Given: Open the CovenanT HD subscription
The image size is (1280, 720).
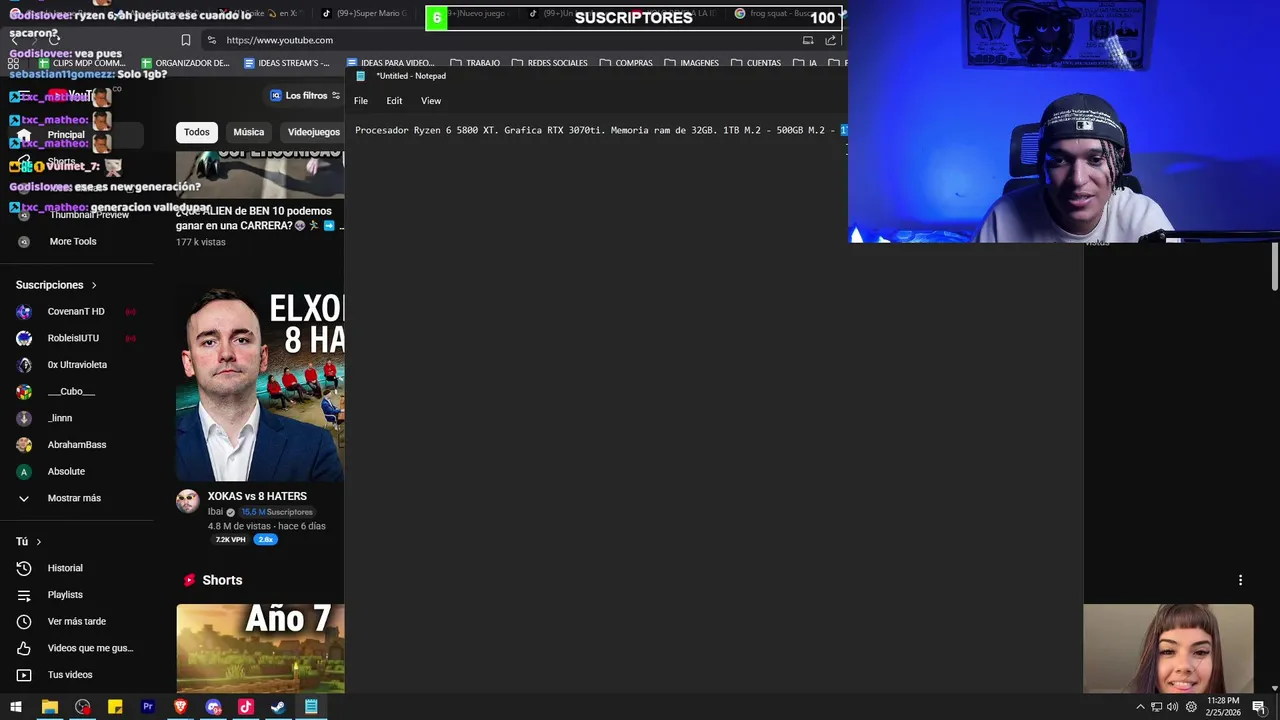Looking at the screenshot, I should point(76,311).
